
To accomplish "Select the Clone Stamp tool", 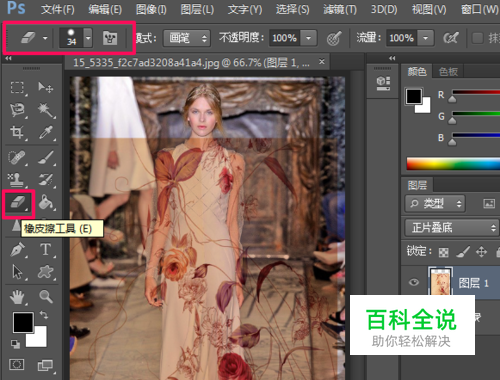I will (x=17, y=180).
